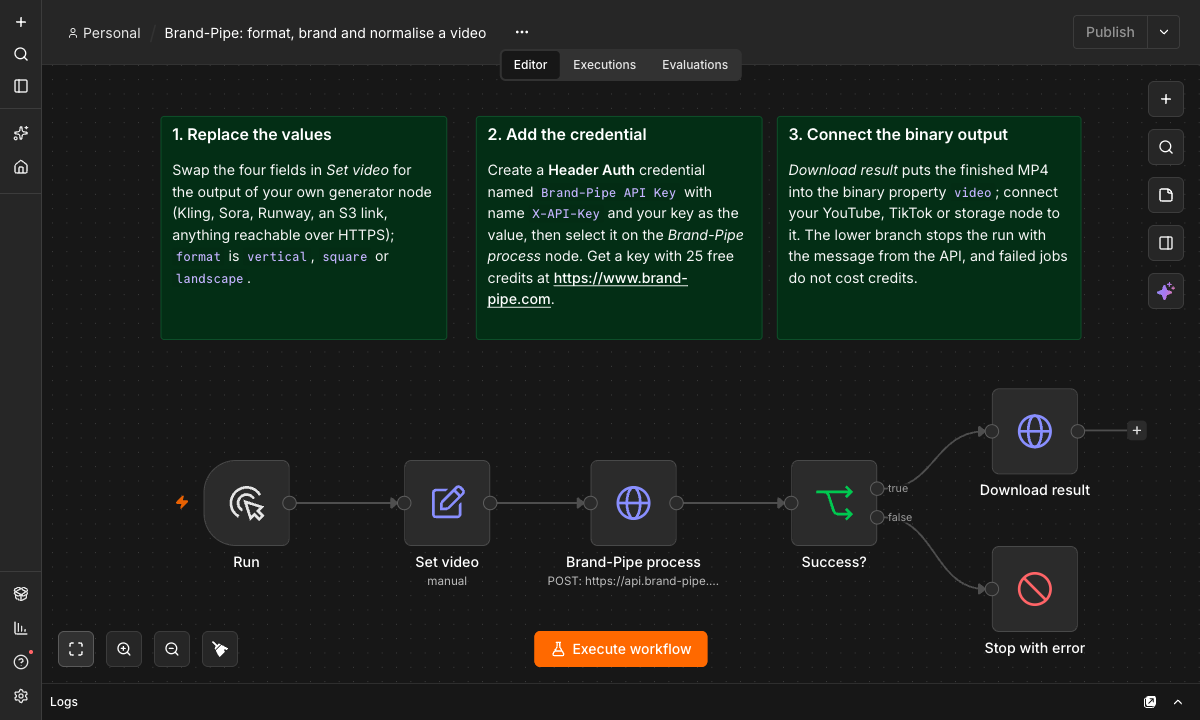1200x720 pixels.
Task: Click Execute workflow button
Action: (x=620, y=649)
